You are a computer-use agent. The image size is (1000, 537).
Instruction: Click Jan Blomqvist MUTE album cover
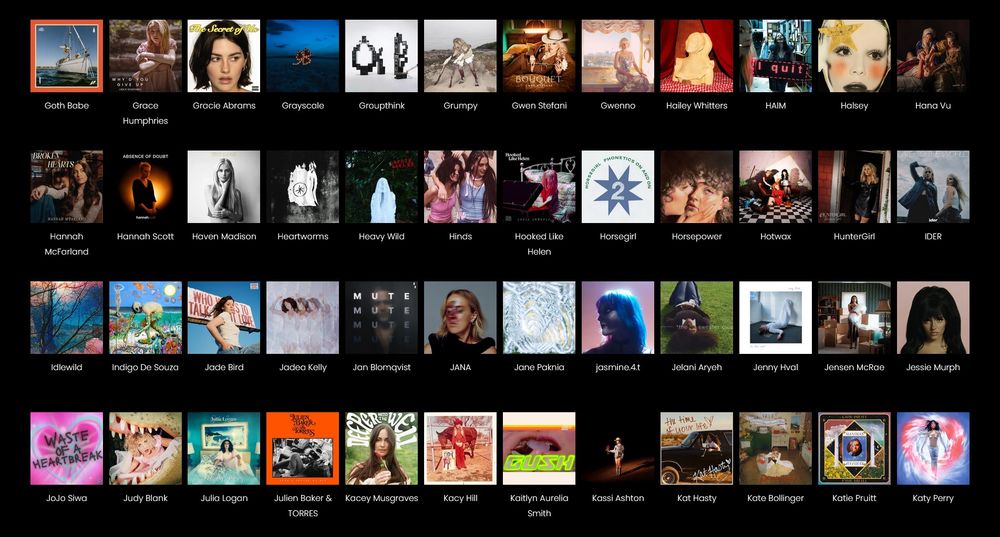point(381,318)
